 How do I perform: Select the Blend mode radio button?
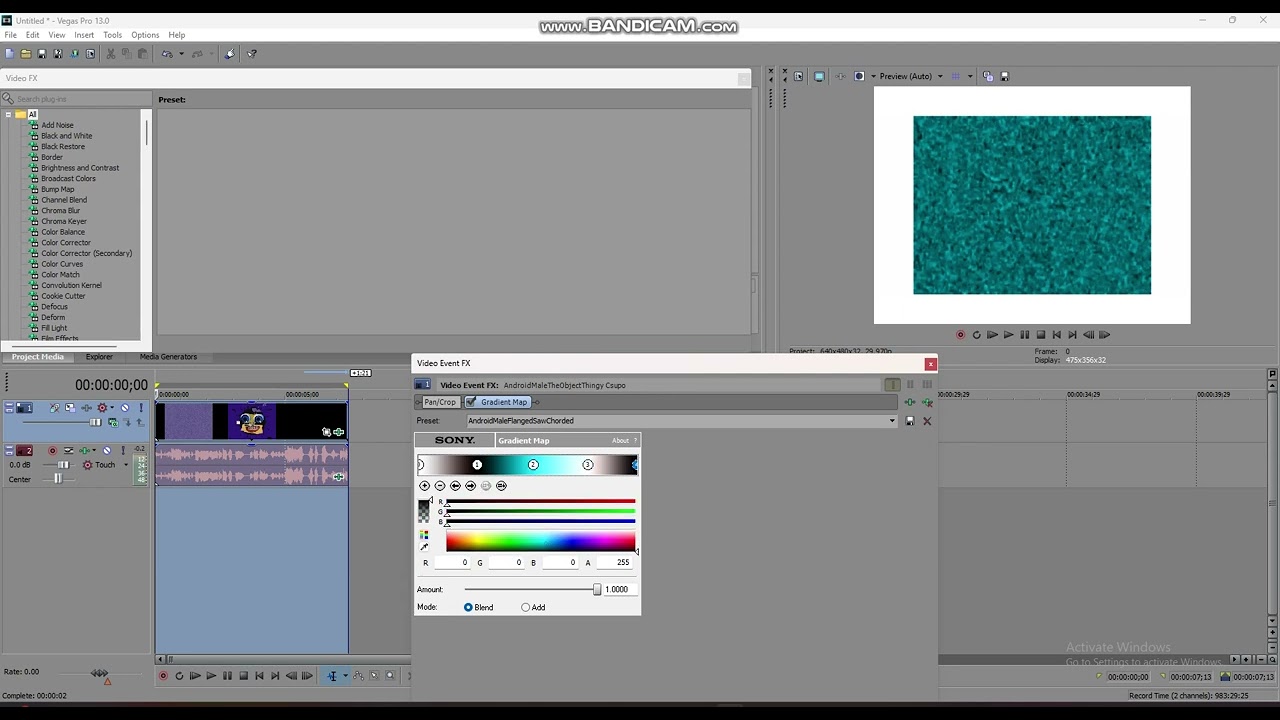pos(468,607)
